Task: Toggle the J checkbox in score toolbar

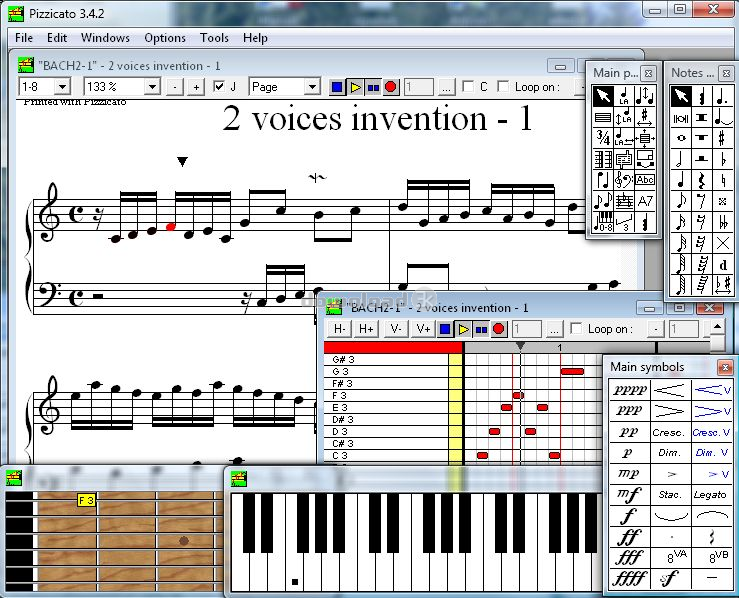Action: (x=219, y=86)
